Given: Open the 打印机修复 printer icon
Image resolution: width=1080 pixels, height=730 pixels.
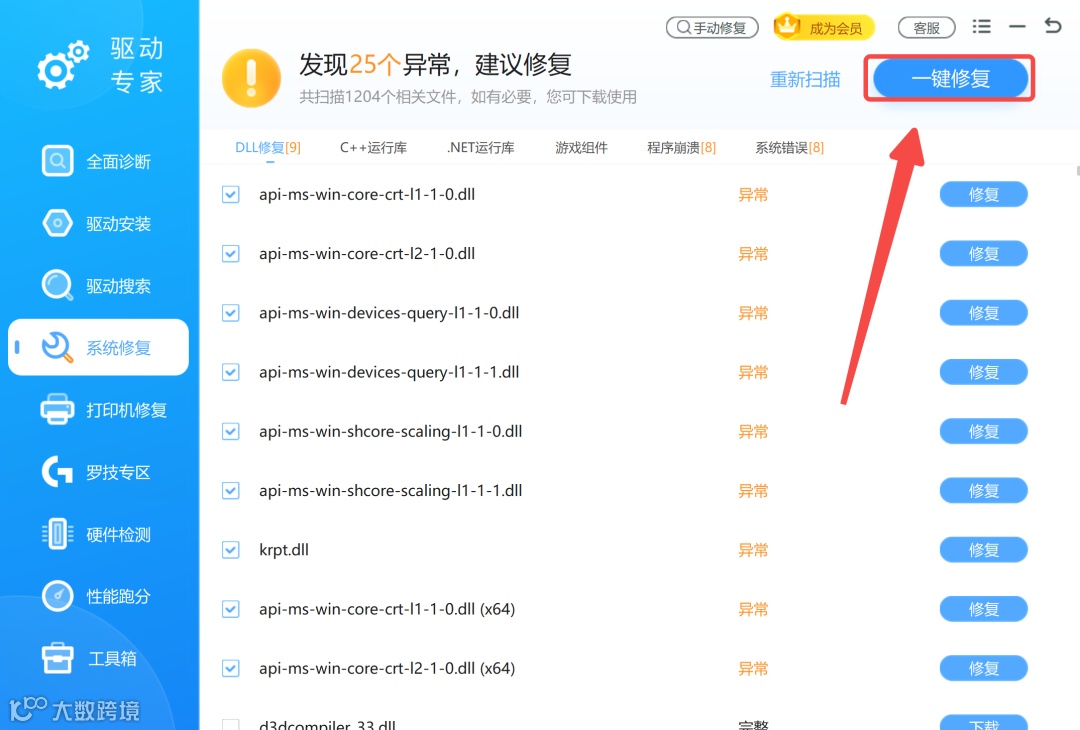Looking at the screenshot, I should tap(57, 410).
